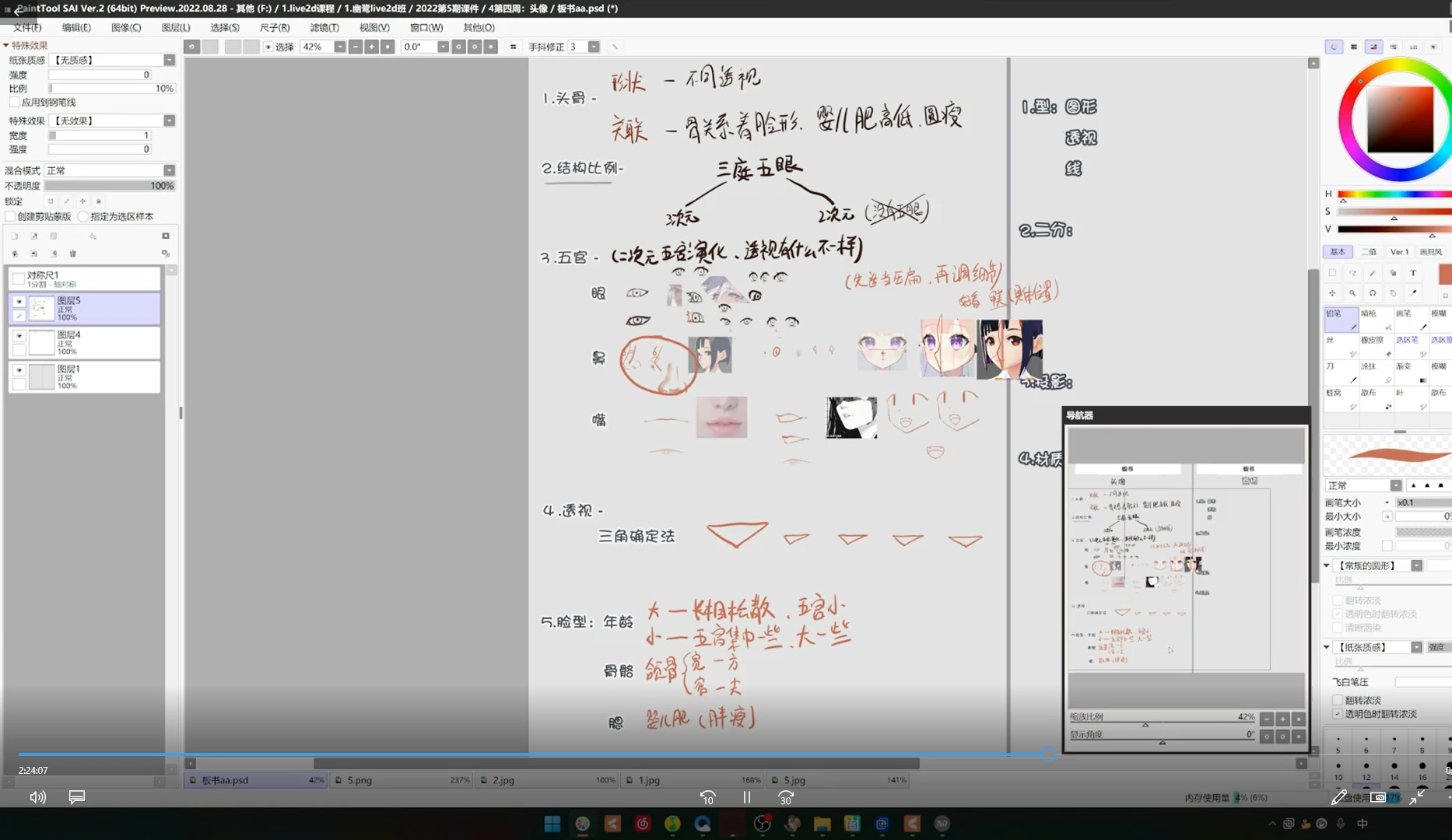This screenshot has width=1452, height=840.
Task: Choose the eyedropper color picker tool
Action: 1413,293
